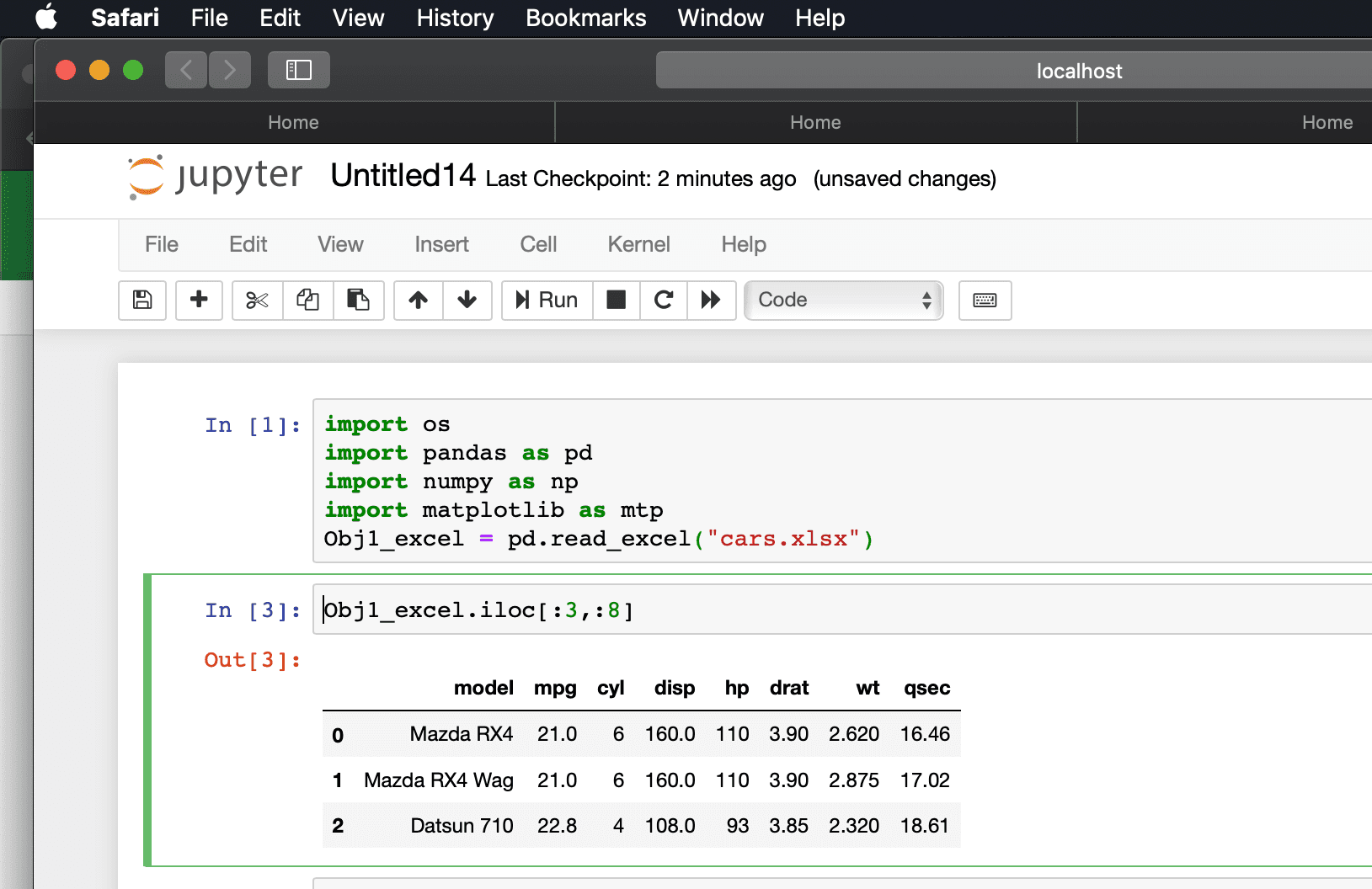Open Safari Window menu
This screenshot has width=1372, height=889.
tap(720, 18)
